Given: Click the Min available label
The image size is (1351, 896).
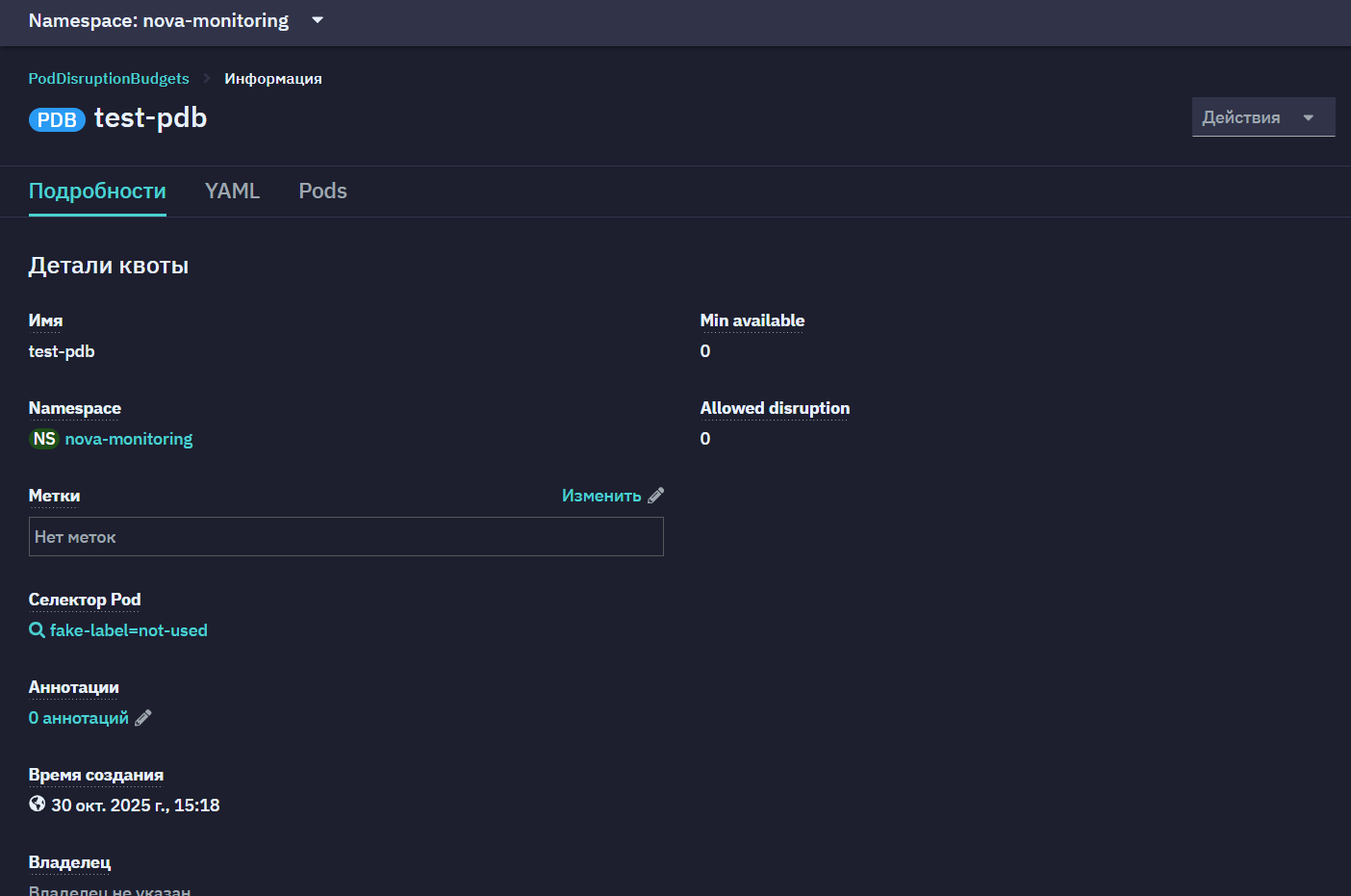Looking at the screenshot, I should tap(752, 320).
